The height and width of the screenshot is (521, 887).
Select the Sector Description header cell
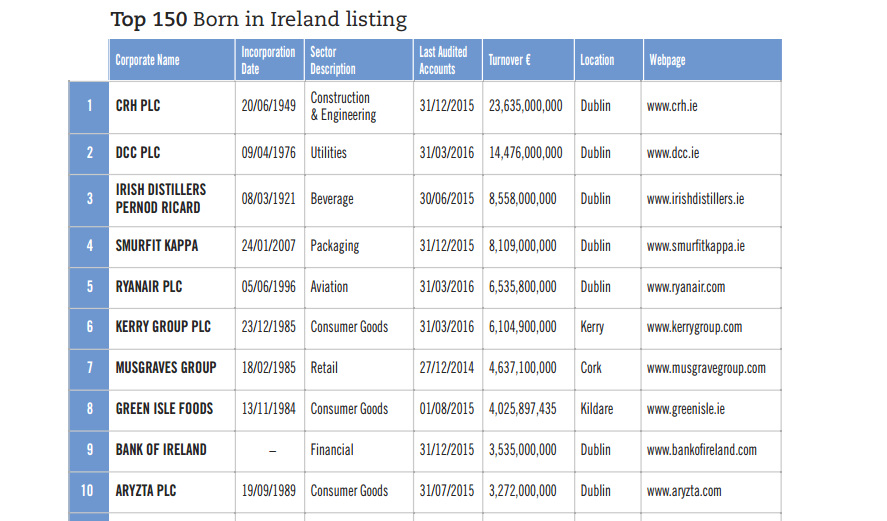(x=333, y=60)
